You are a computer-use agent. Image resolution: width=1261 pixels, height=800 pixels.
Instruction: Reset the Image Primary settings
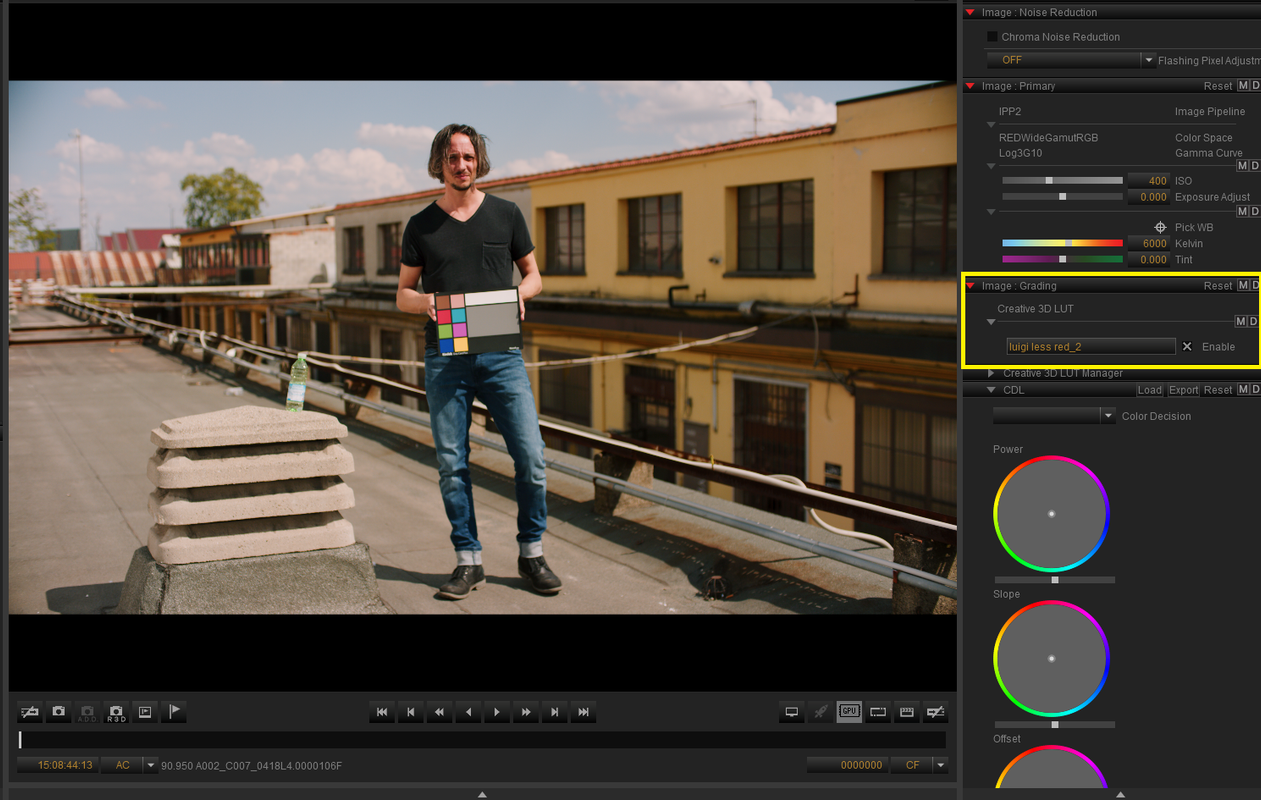click(x=1218, y=86)
